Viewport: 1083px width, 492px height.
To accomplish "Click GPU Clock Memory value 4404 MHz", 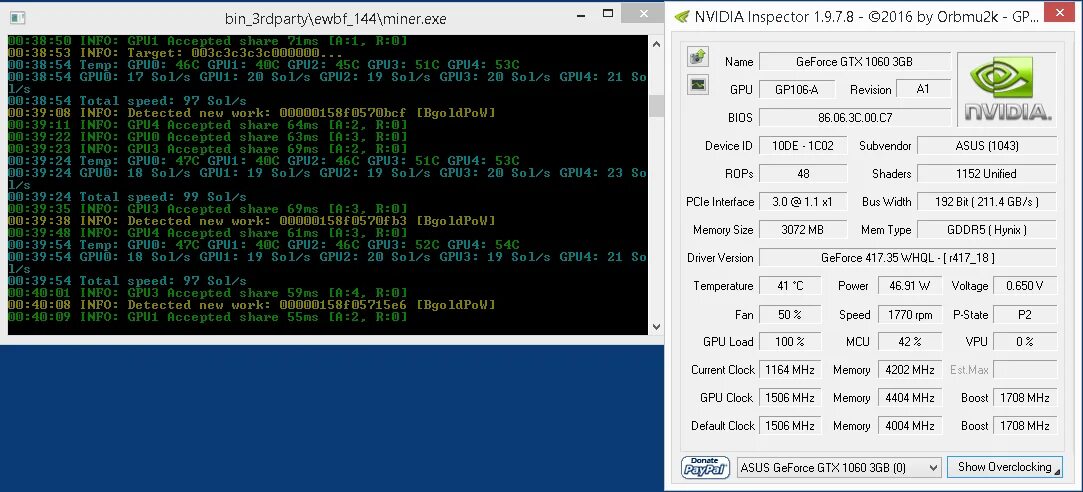I will 910,397.
